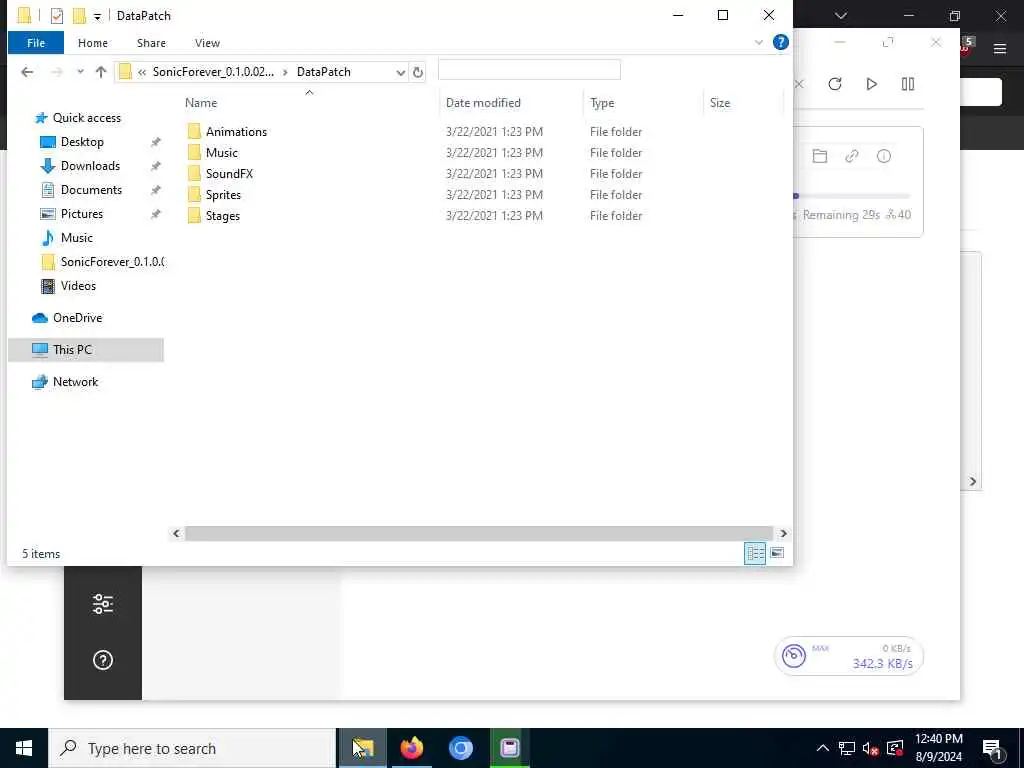Viewport: 1024px width, 768px height.
Task: Open the Quick Access Toolbar customize dropdown
Action: [97, 16]
